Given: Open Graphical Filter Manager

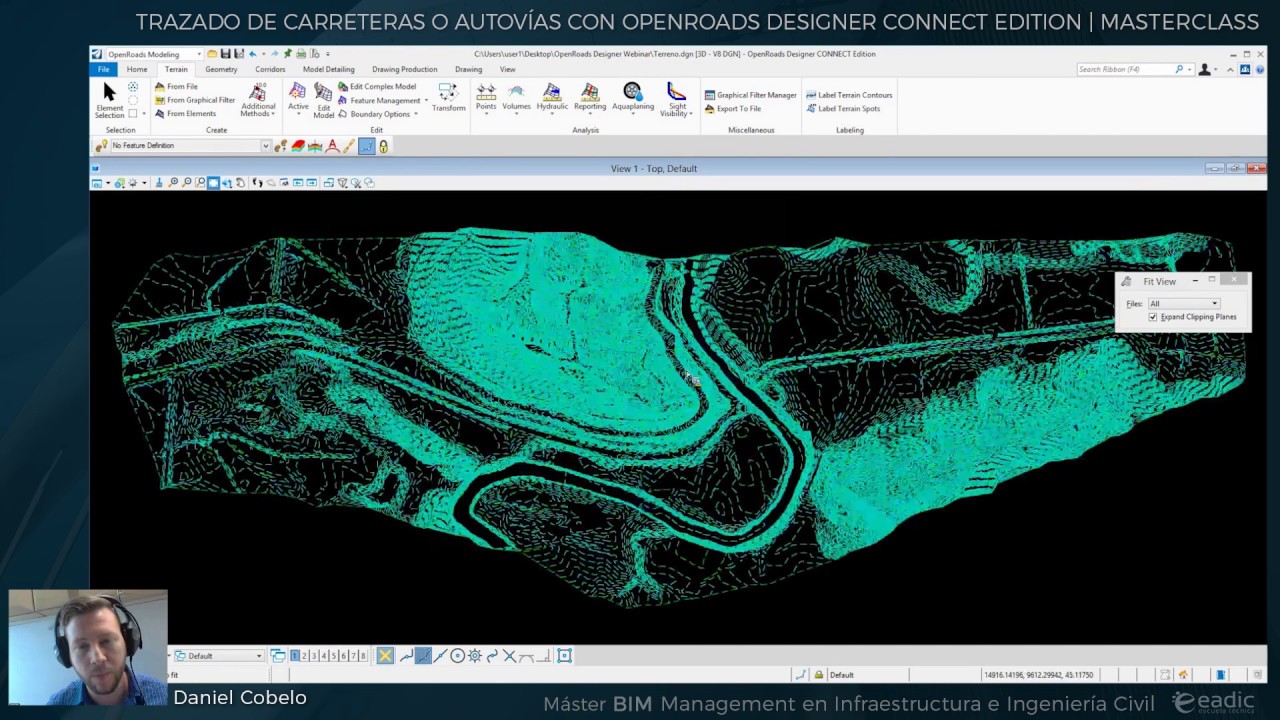Looking at the screenshot, I should (751, 95).
